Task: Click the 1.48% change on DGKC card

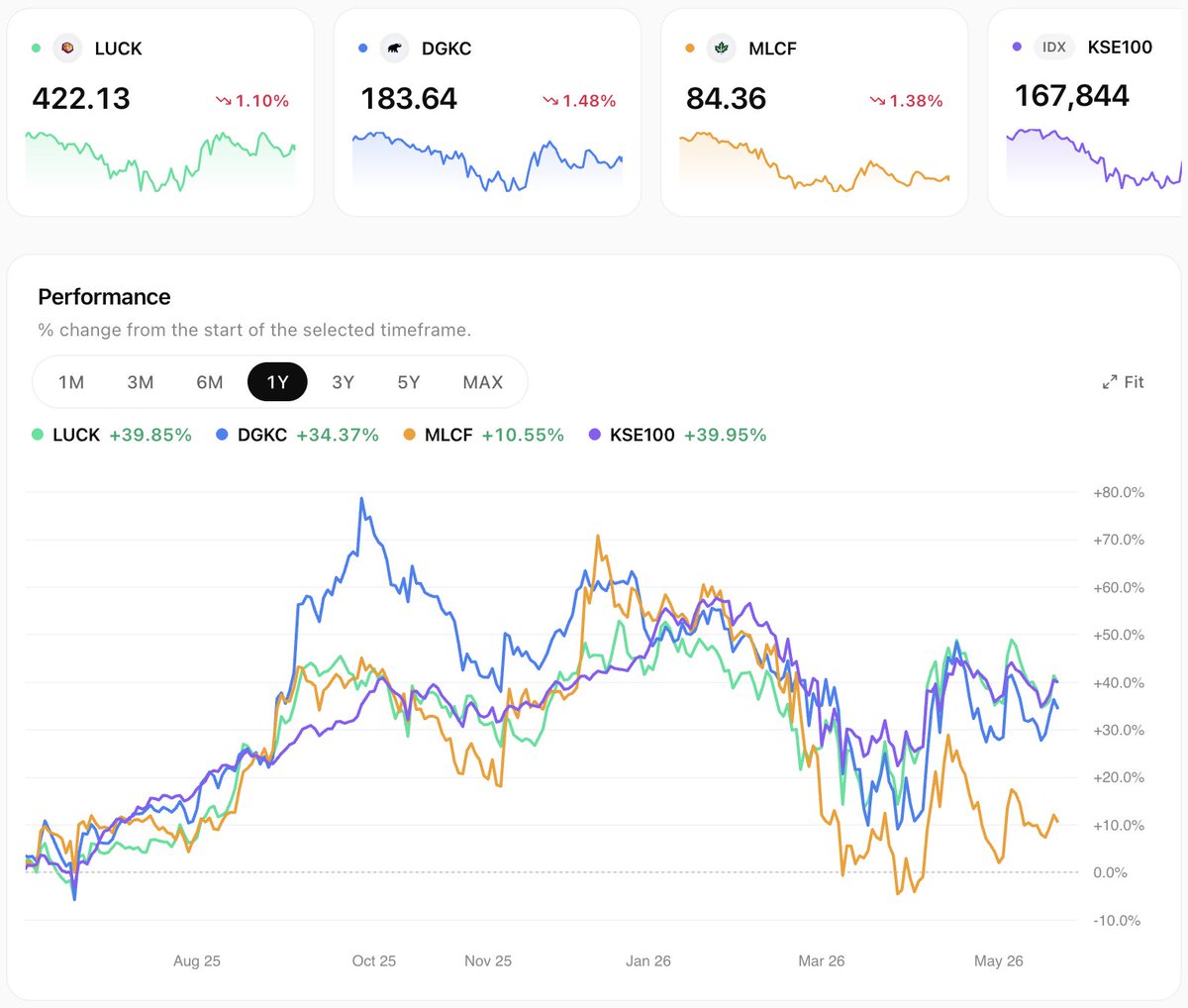Action: [589, 101]
